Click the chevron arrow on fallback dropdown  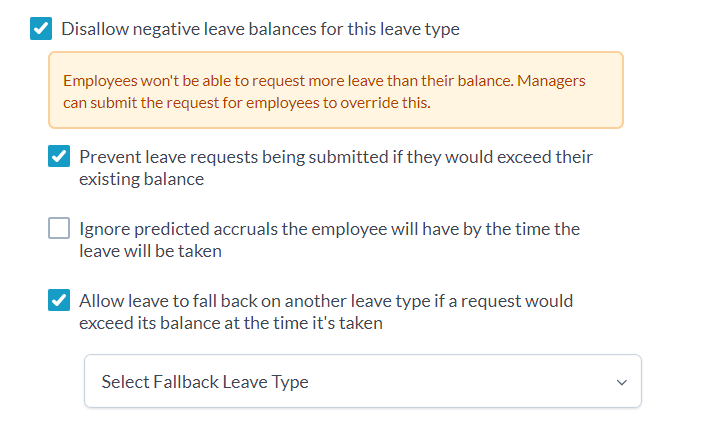621,382
